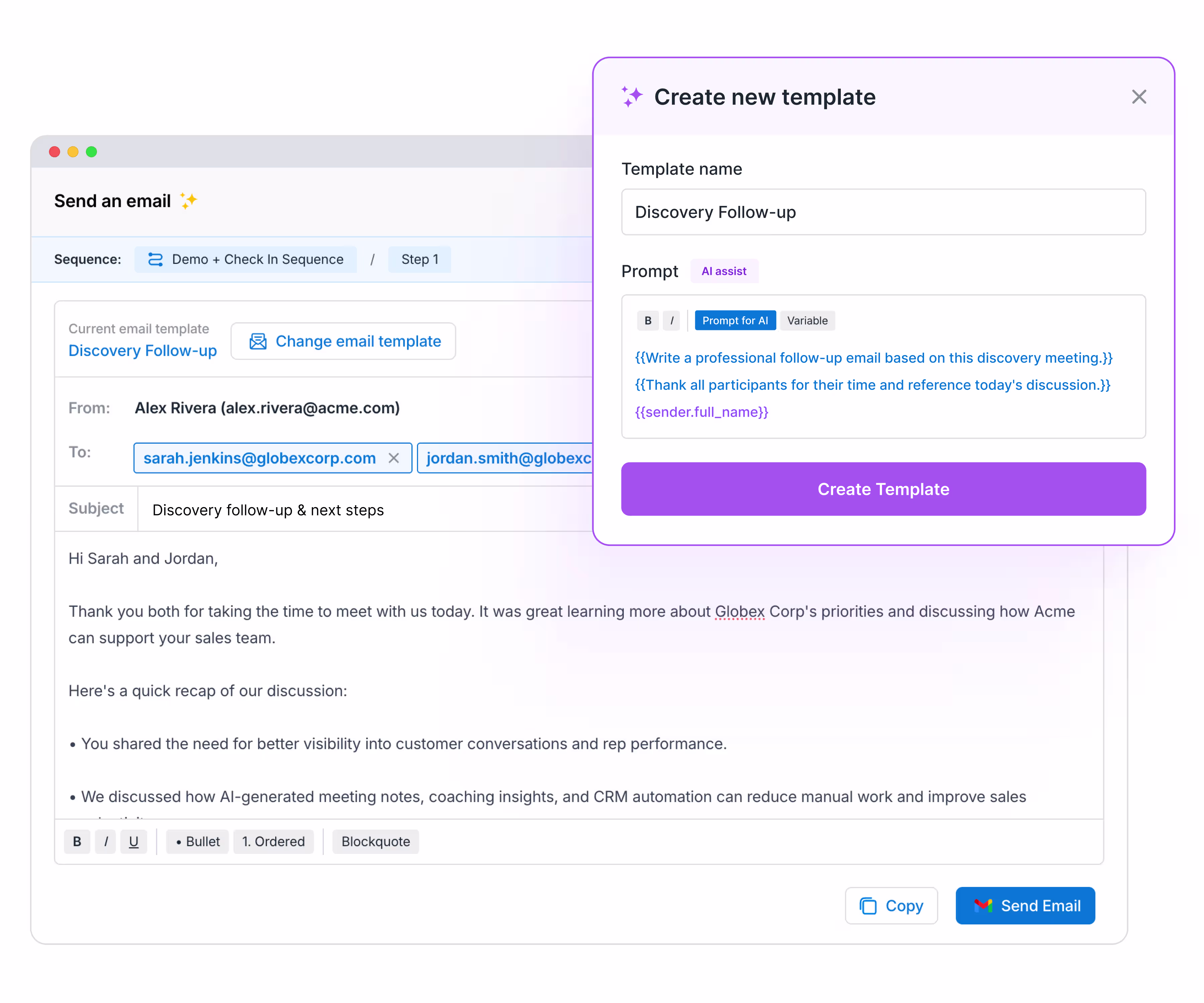1204x1003 pixels.
Task: Click Change email template button
Action: coord(343,342)
